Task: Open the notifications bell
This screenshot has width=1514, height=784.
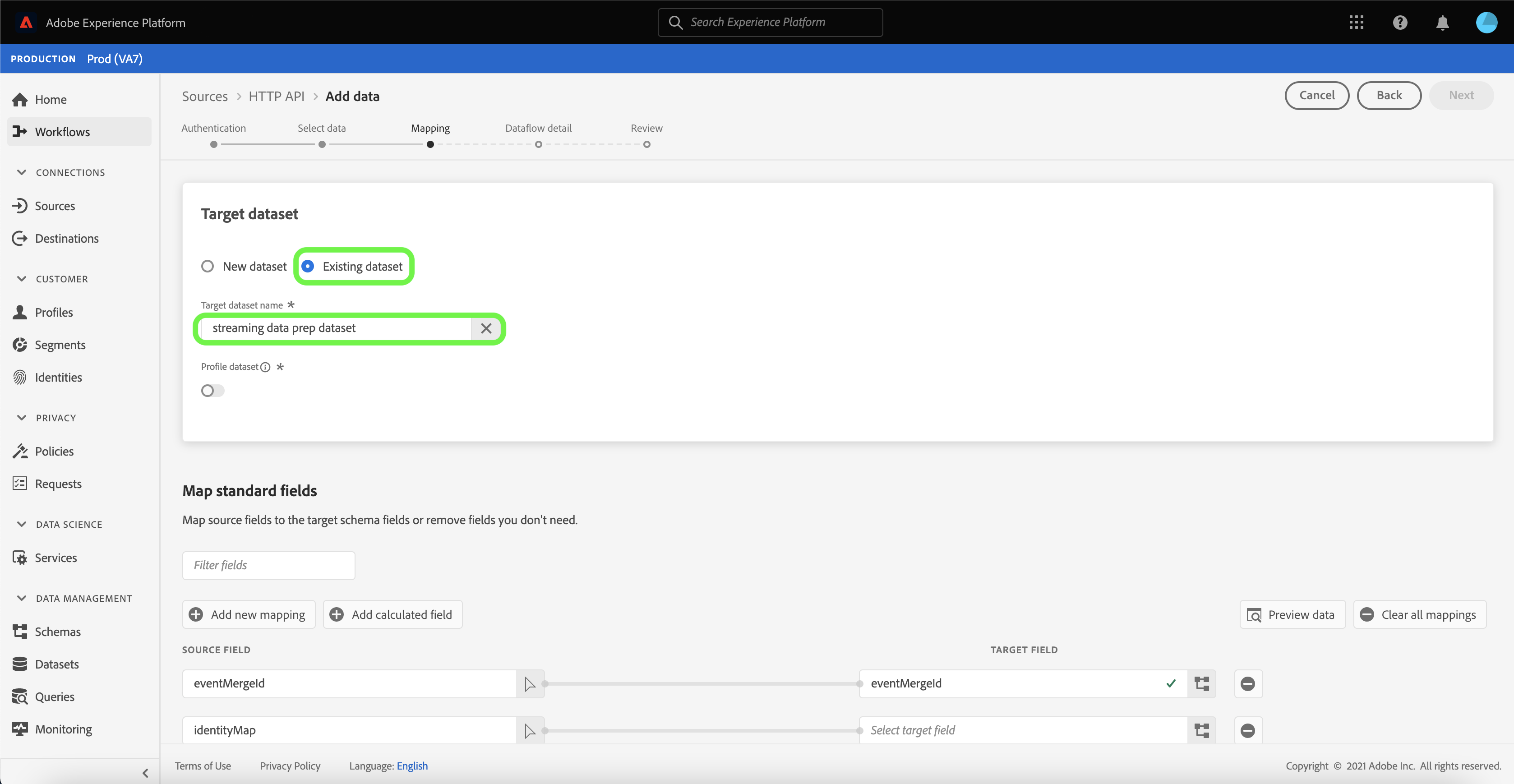Action: pos(1442,23)
